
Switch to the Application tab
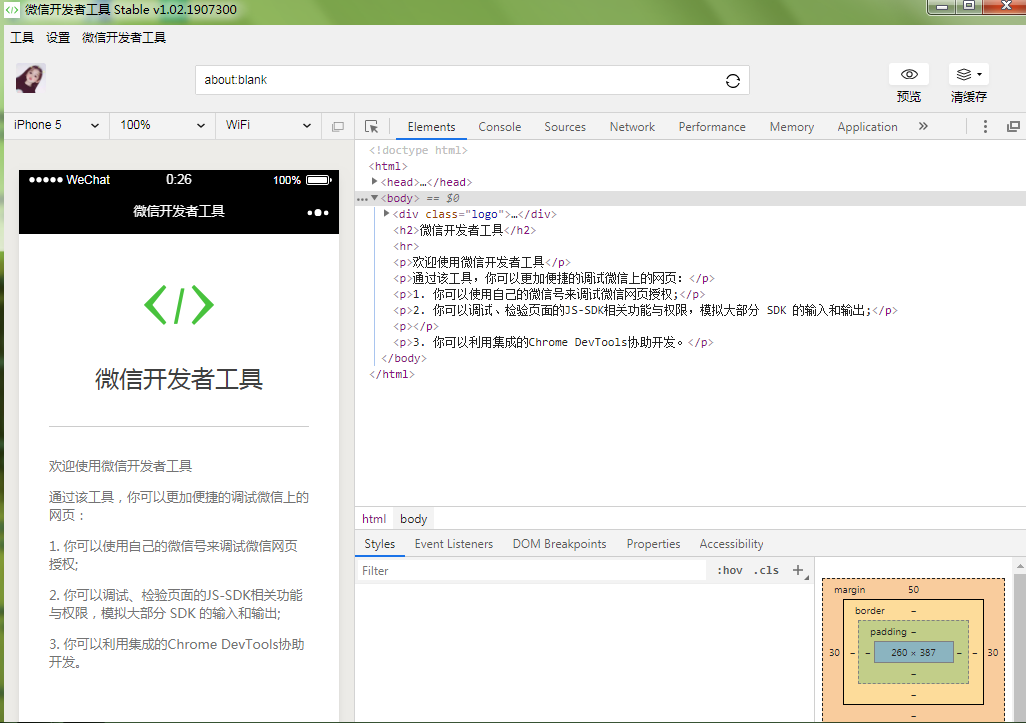click(867, 127)
